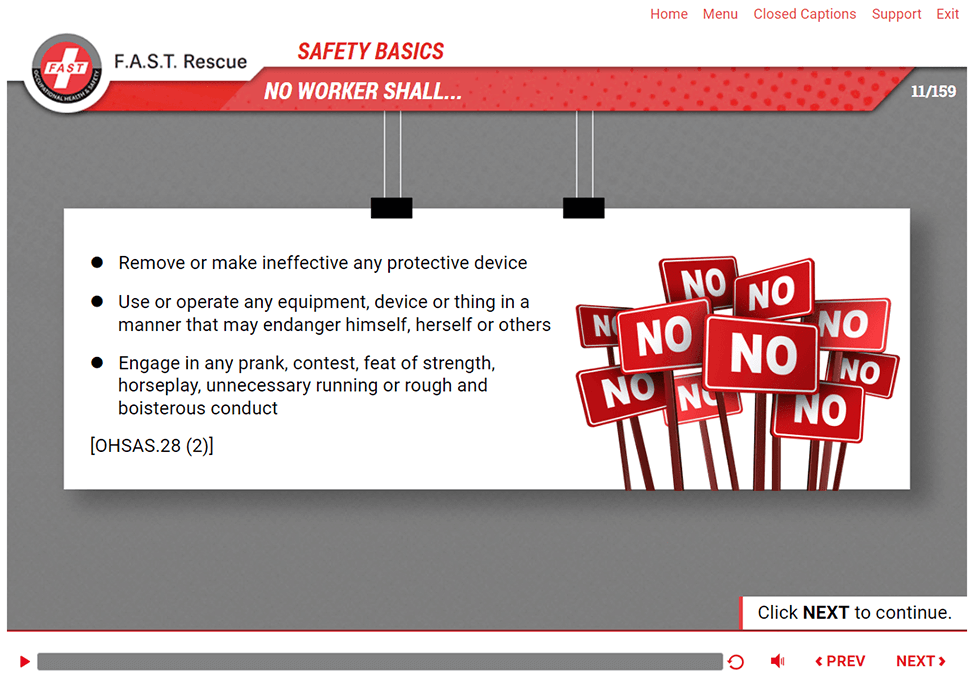Click the right black binder clip
The image size is (974, 687).
(x=583, y=207)
